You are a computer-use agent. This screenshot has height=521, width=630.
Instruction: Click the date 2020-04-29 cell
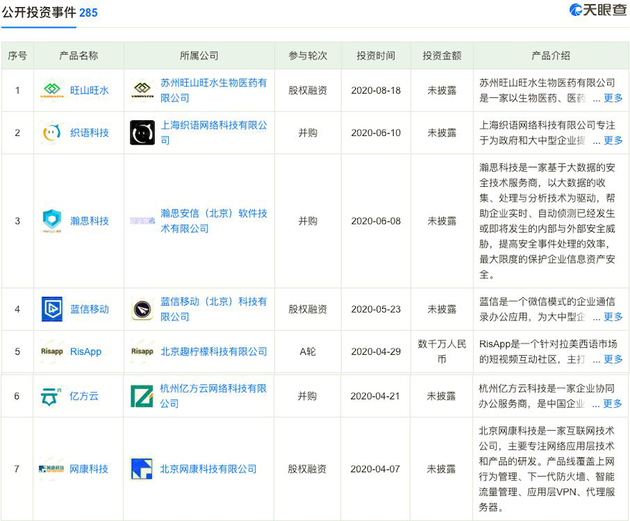pos(376,351)
